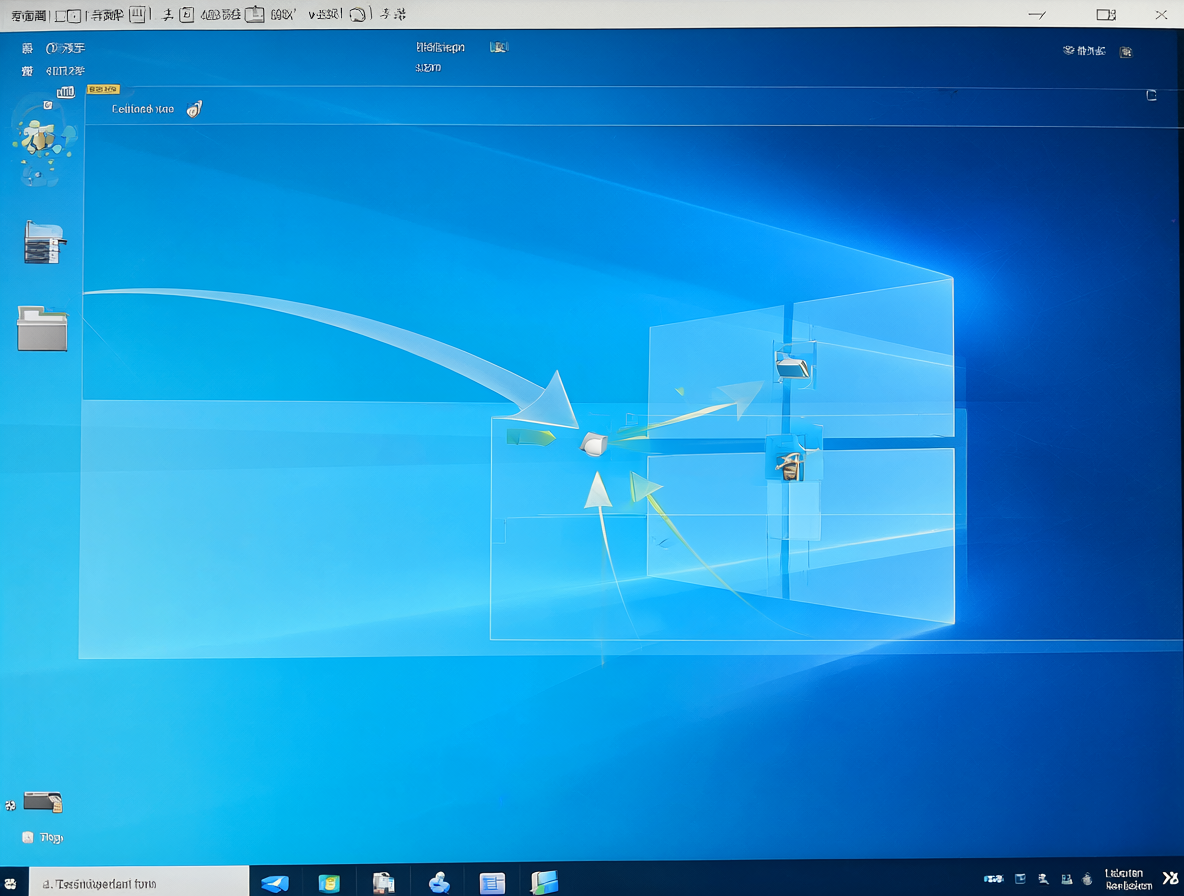Click the blue window-with-list-lines taskbar icon
This screenshot has height=896, width=1184.
point(492,883)
